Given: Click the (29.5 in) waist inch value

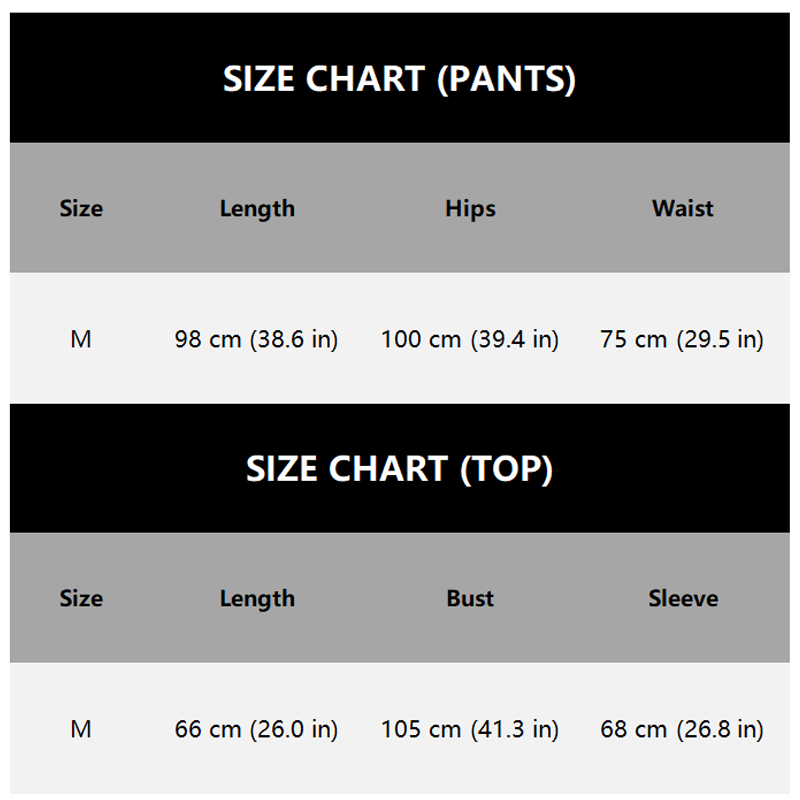Looking at the screenshot, I should point(720,339).
